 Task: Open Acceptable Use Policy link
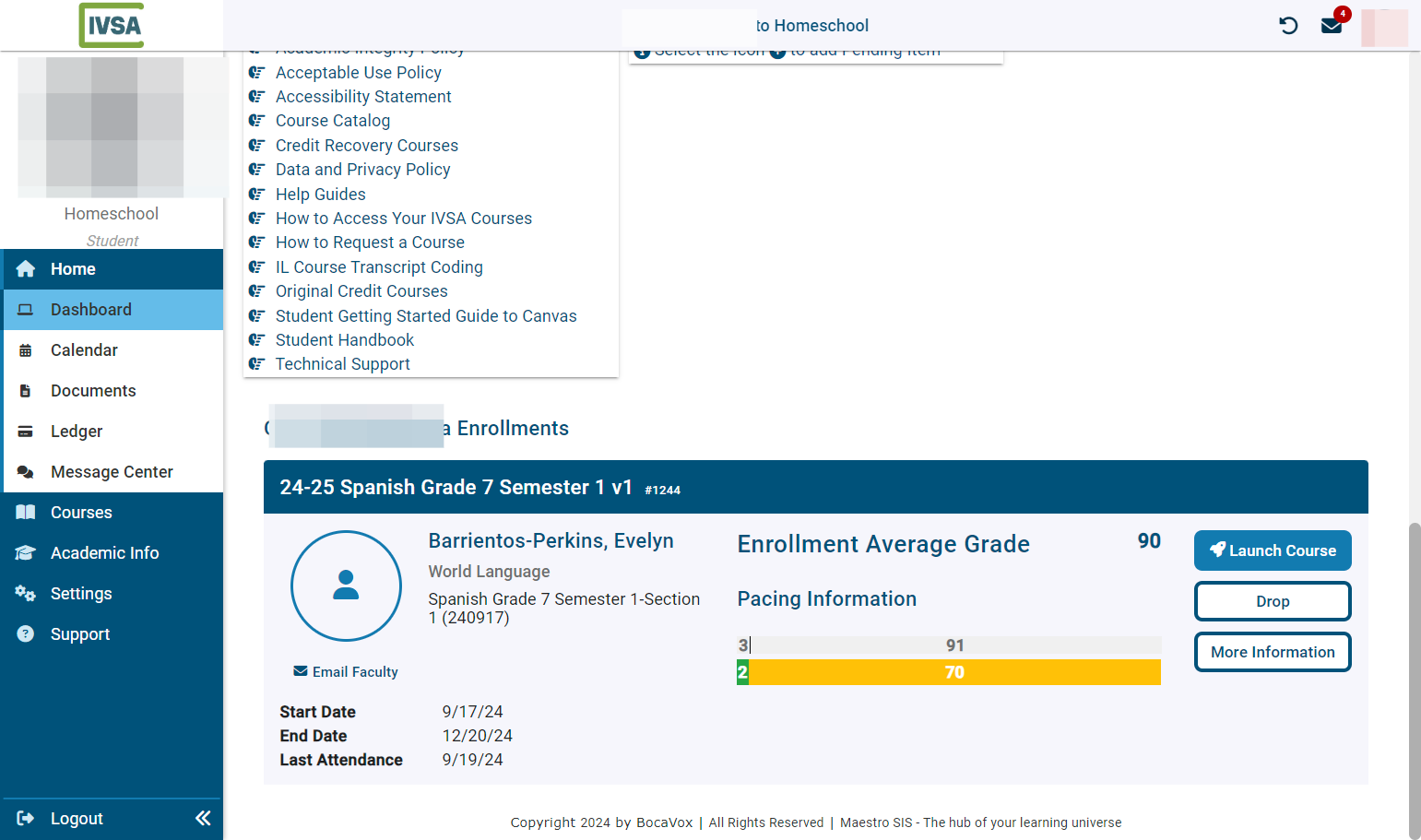coord(358,73)
